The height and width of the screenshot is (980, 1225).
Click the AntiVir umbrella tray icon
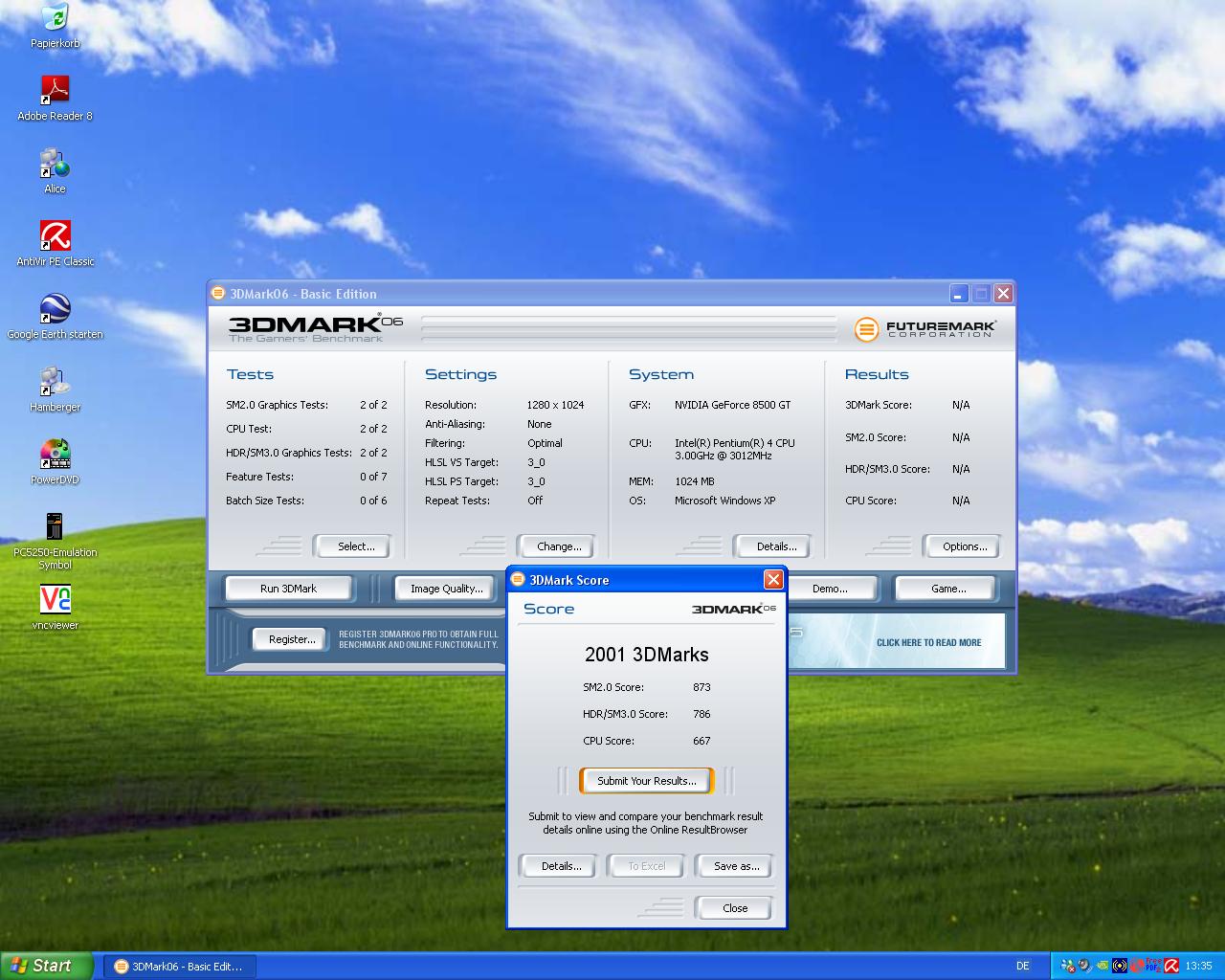coord(1171,966)
